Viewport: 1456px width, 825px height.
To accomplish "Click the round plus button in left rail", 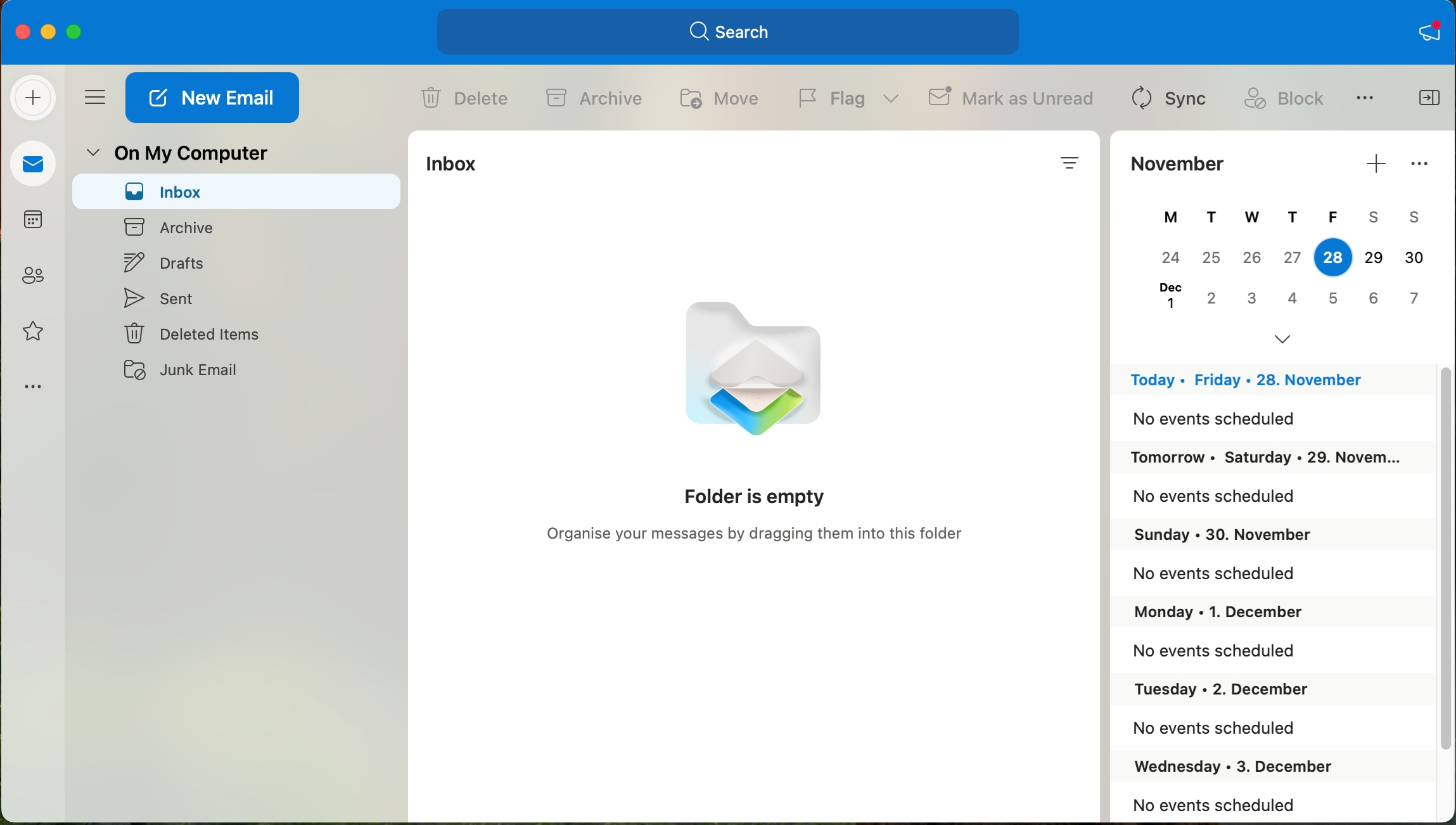I will 33,98.
